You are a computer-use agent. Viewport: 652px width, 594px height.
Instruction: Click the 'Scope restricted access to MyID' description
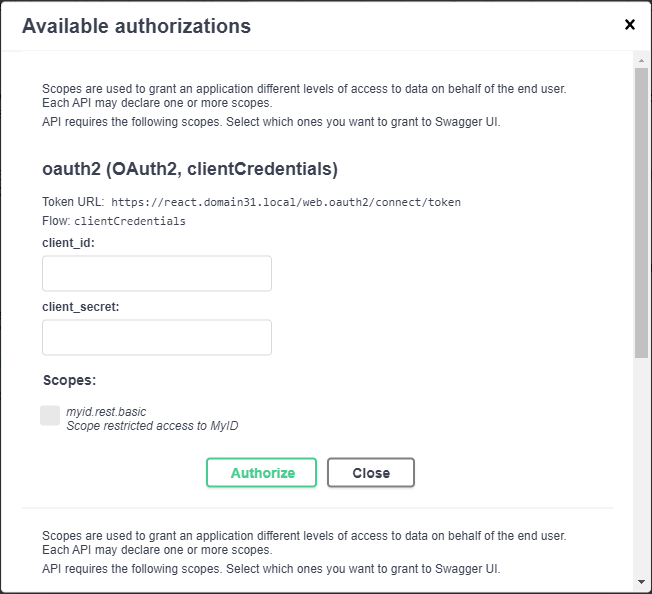pyautogui.click(x=152, y=426)
